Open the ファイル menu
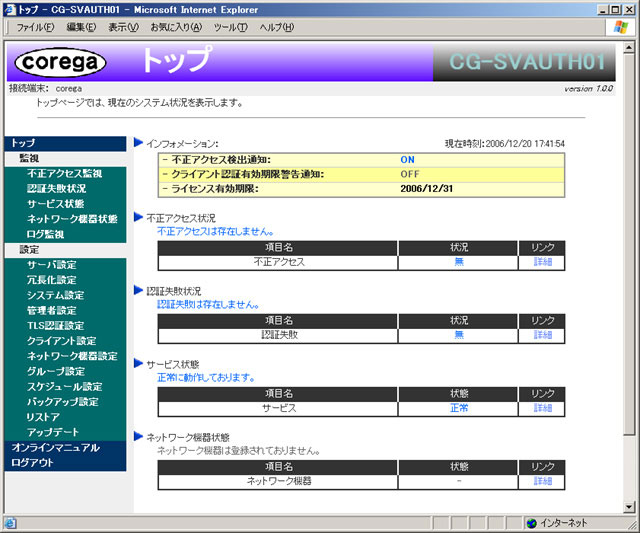Image resolution: width=640 pixels, height=533 pixels. (x=35, y=27)
